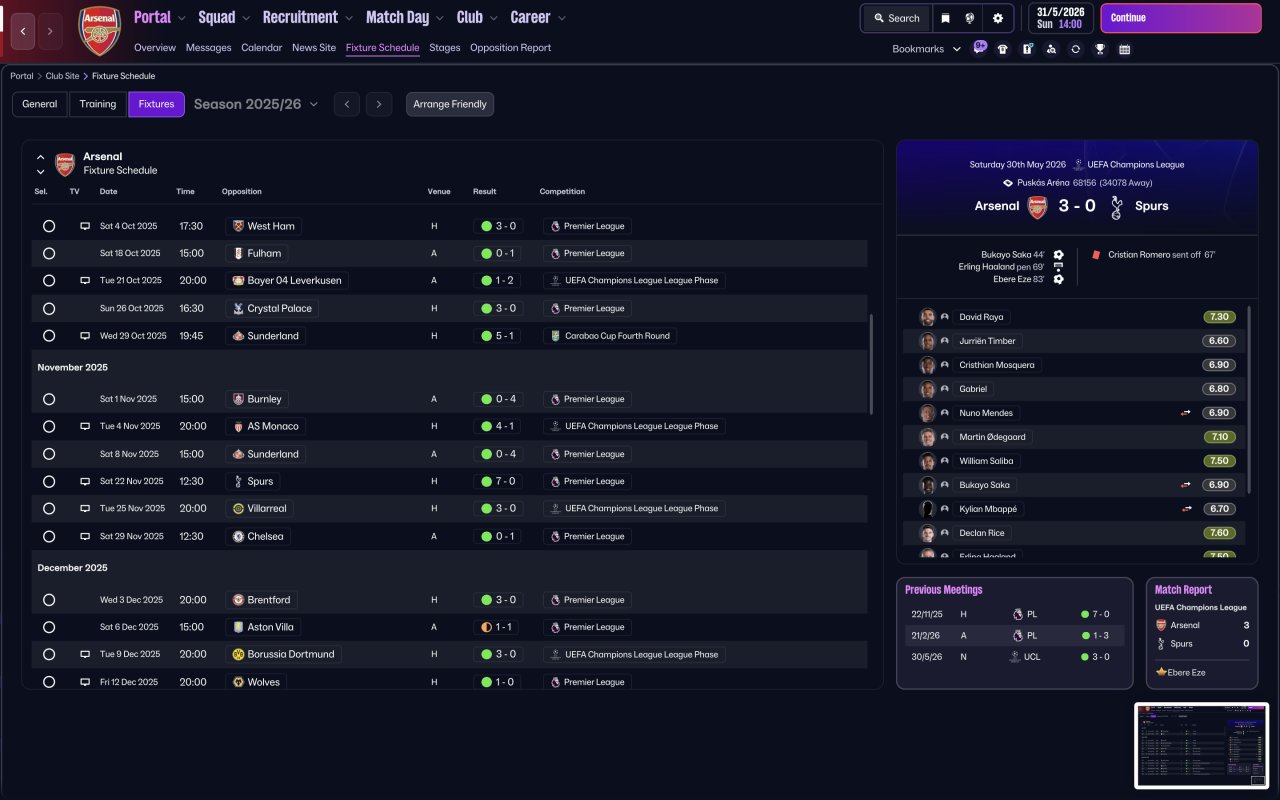Viewport: 1280px width, 800px height.
Task: Click the Spurs crest in the match summary
Action: [x=1117, y=206]
